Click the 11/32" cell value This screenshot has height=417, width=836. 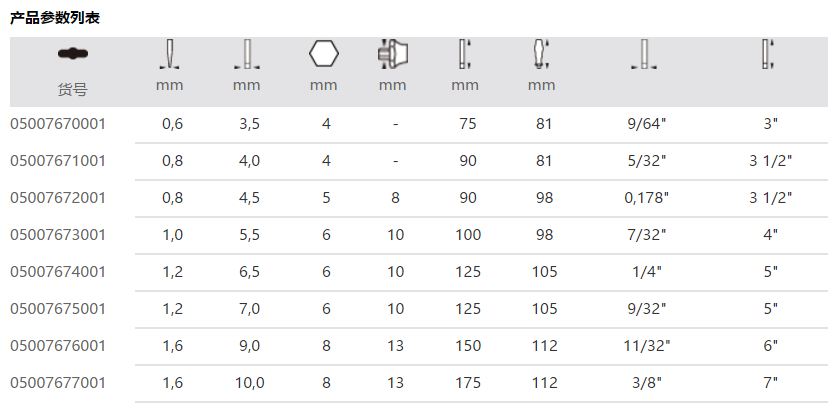(x=646, y=346)
